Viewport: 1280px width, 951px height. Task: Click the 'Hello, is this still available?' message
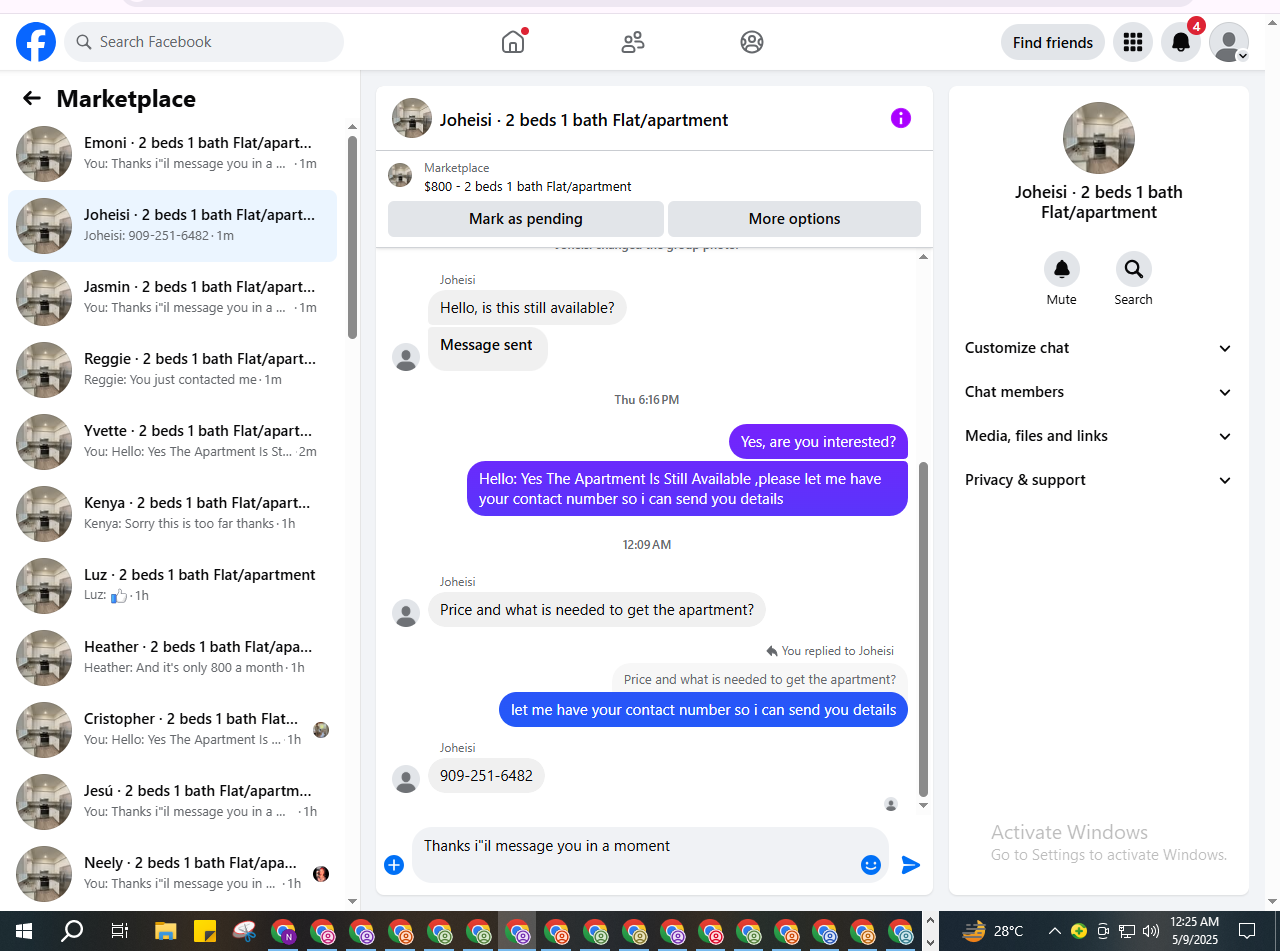point(527,308)
